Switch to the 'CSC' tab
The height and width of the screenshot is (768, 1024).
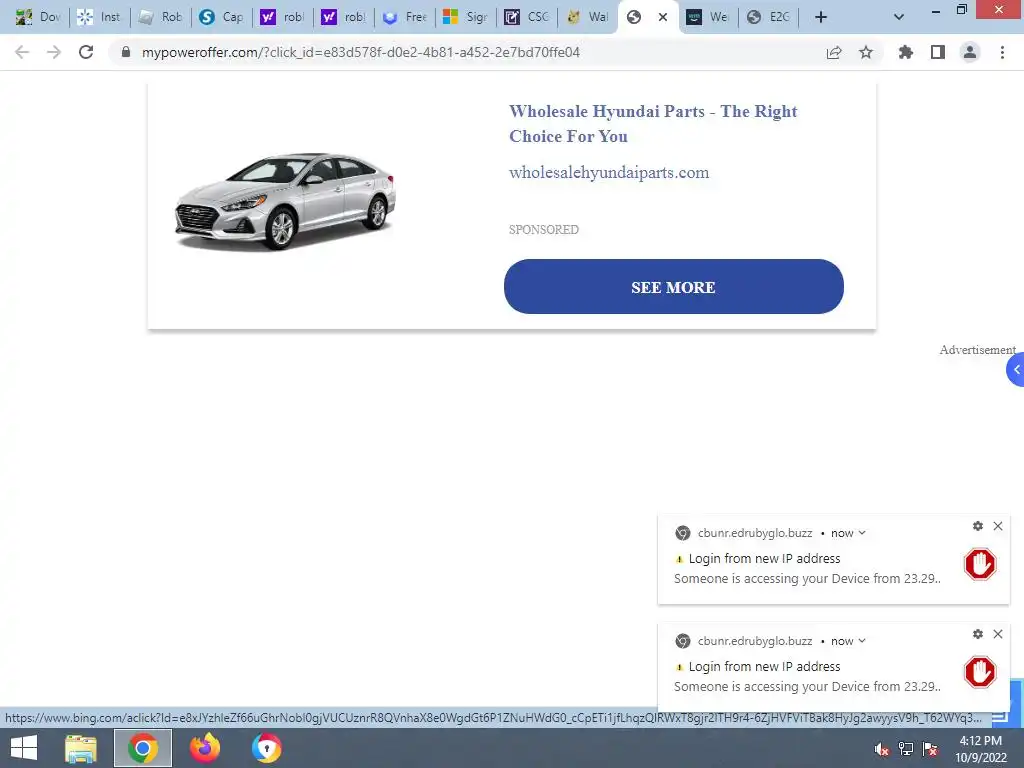coord(527,17)
